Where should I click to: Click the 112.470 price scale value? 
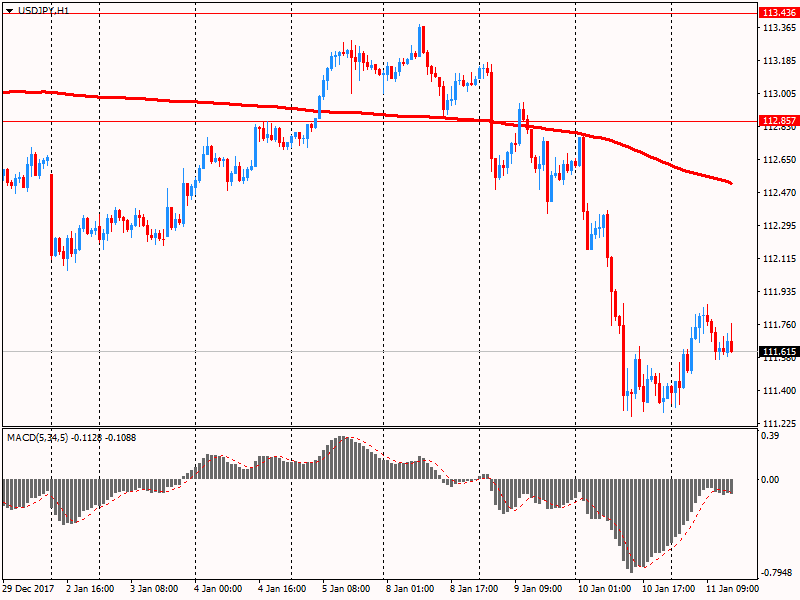click(779, 192)
